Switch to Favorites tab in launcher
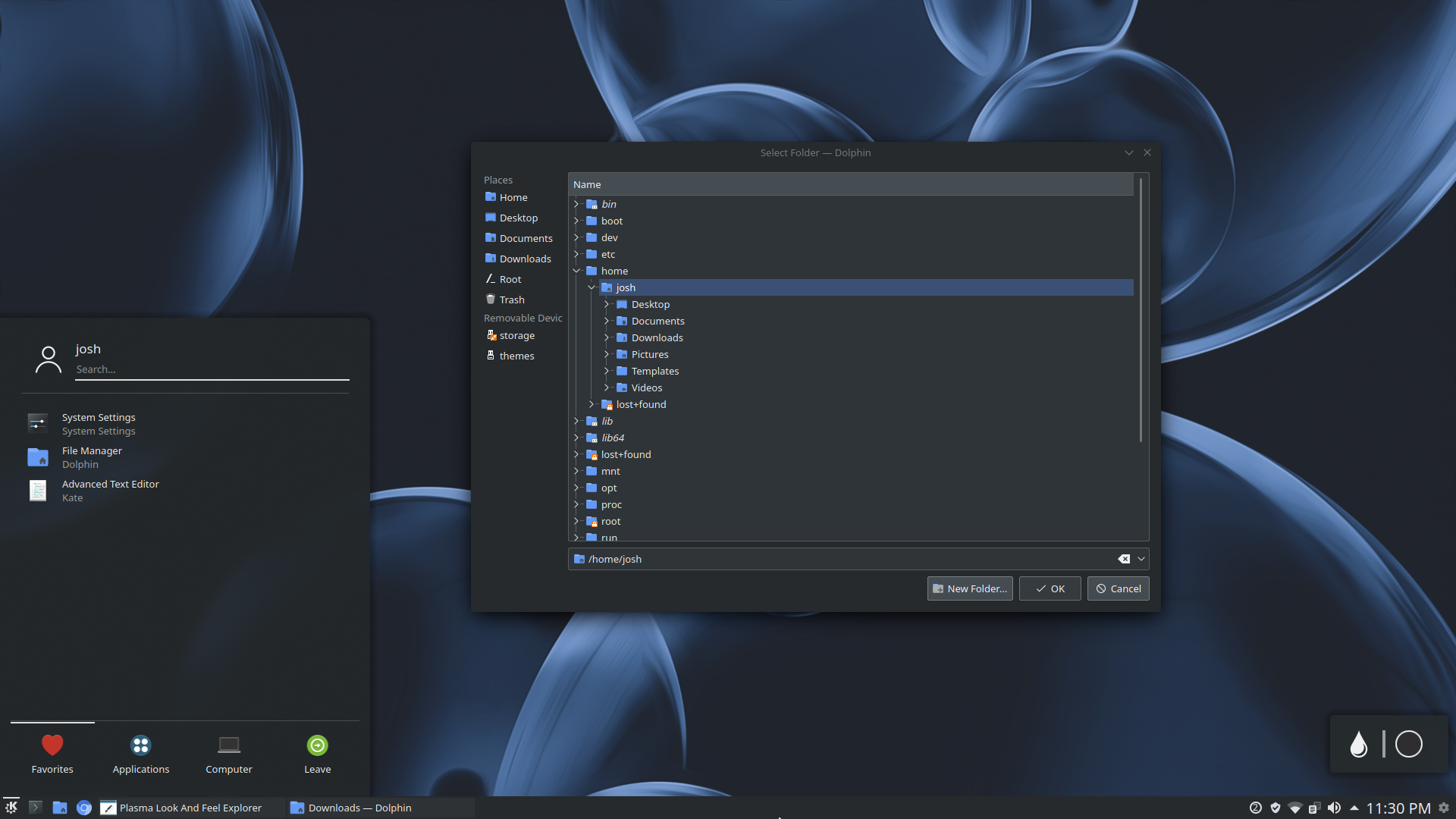Image resolution: width=1456 pixels, height=819 pixels. click(52, 755)
